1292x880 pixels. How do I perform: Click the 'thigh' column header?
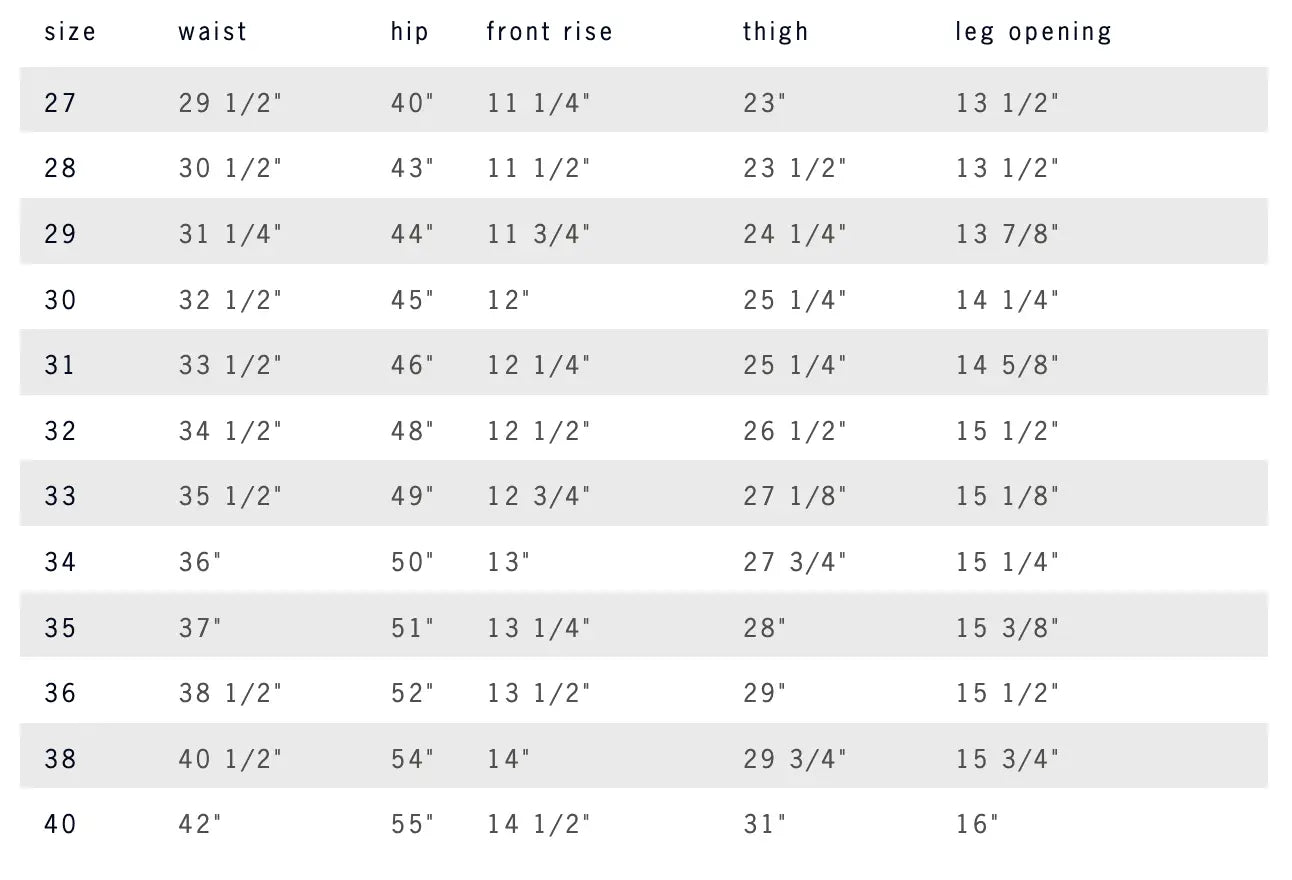(776, 32)
